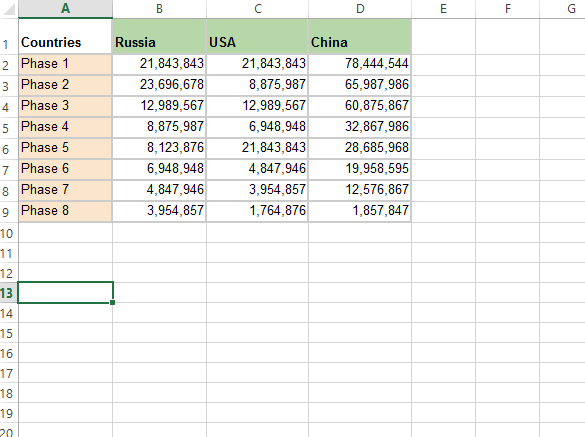The height and width of the screenshot is (437, 585).
Task: Click the Countries header cell
Action: (x=65, y=37)
